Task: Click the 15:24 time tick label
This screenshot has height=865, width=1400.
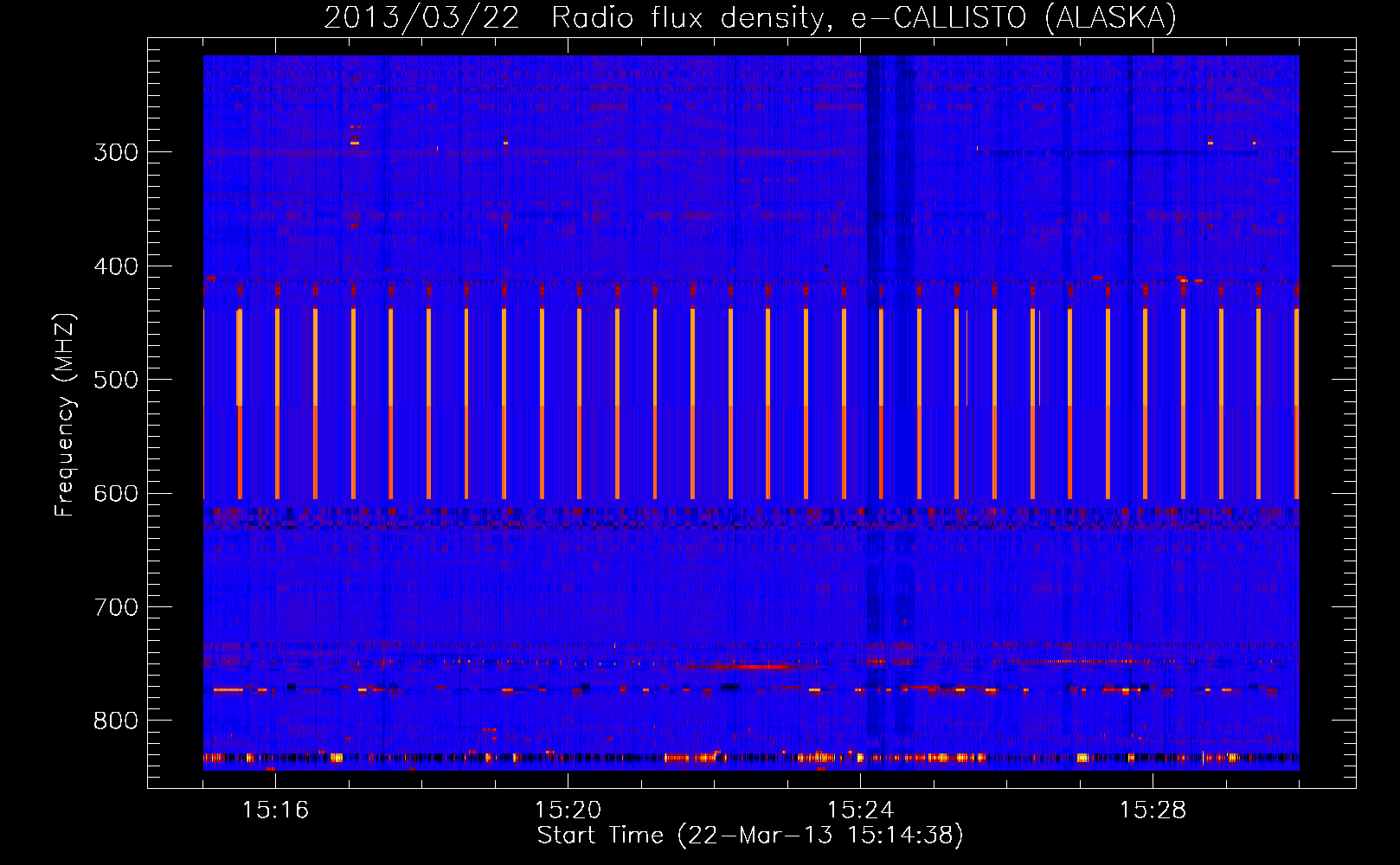Action: (x=860, y=811)
